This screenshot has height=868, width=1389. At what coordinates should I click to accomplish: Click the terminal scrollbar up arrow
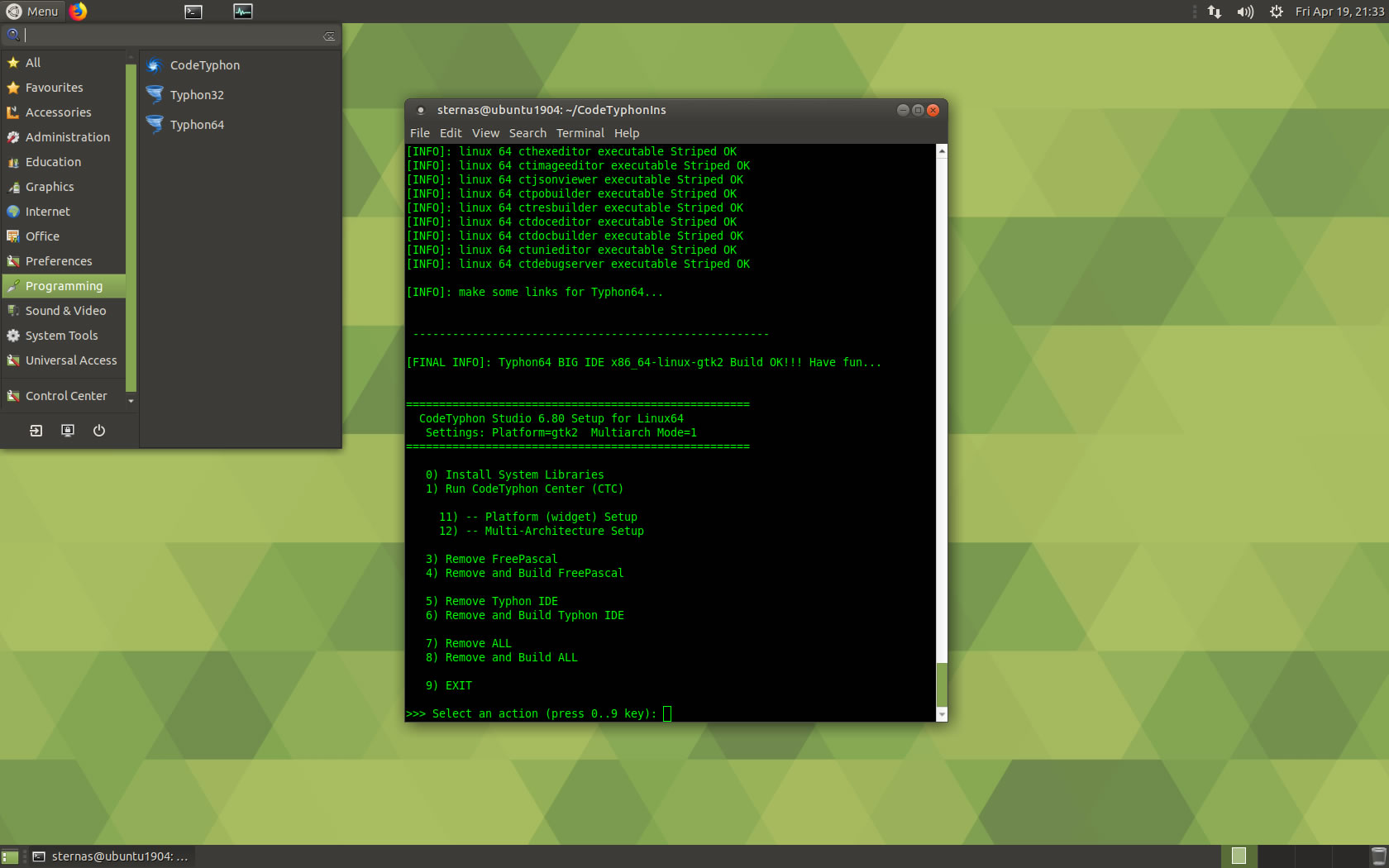942,151
